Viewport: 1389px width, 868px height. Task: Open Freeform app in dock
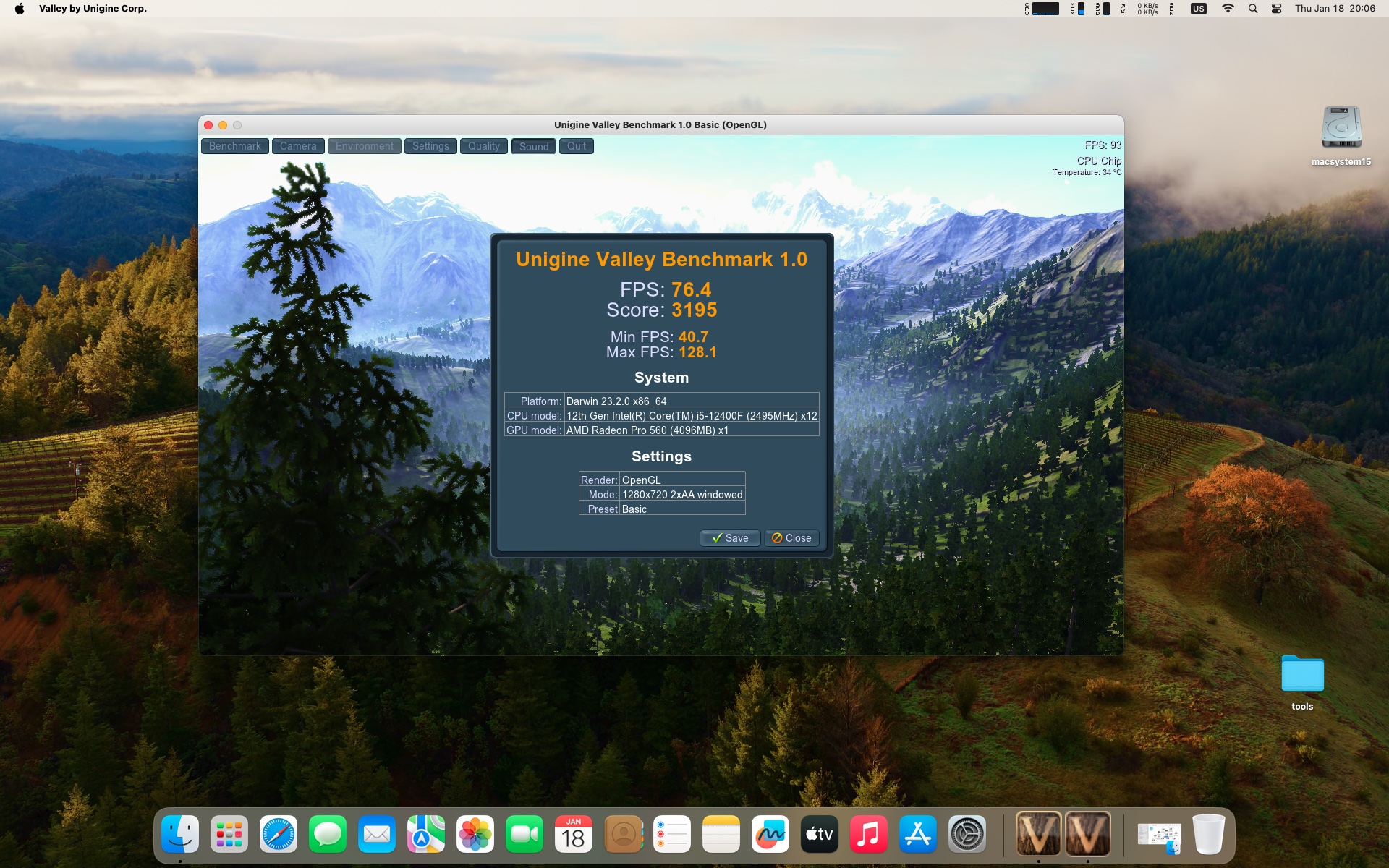point(770,834)
